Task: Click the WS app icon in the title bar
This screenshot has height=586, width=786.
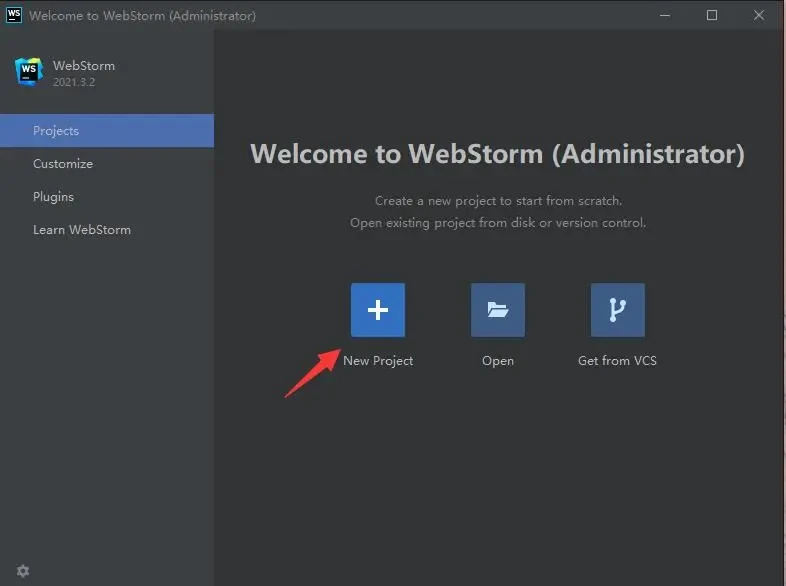Action: point(13,15)
